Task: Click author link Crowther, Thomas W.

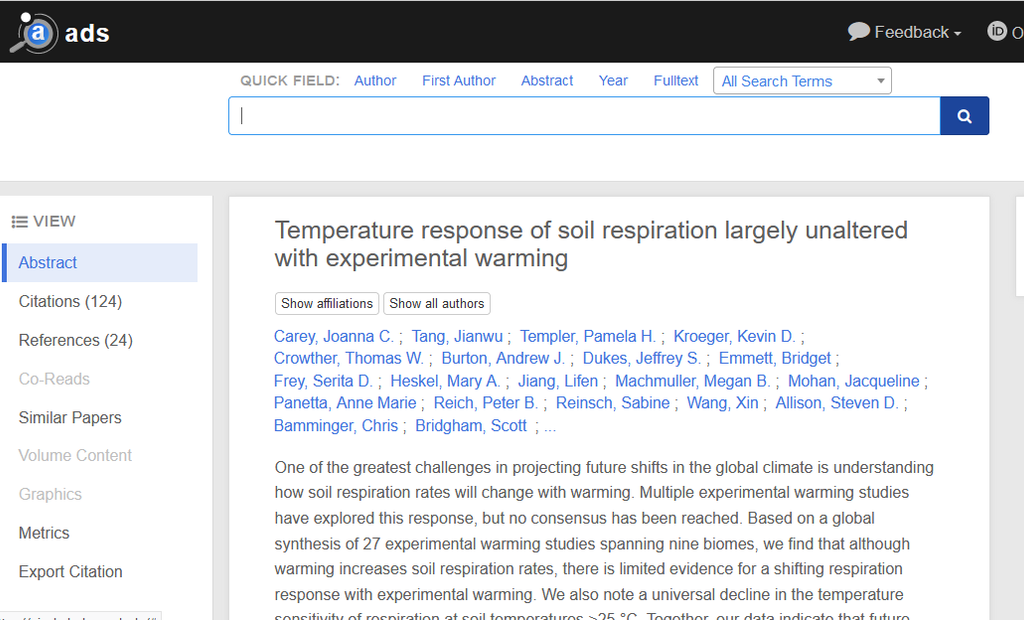Action: (348, 358)
